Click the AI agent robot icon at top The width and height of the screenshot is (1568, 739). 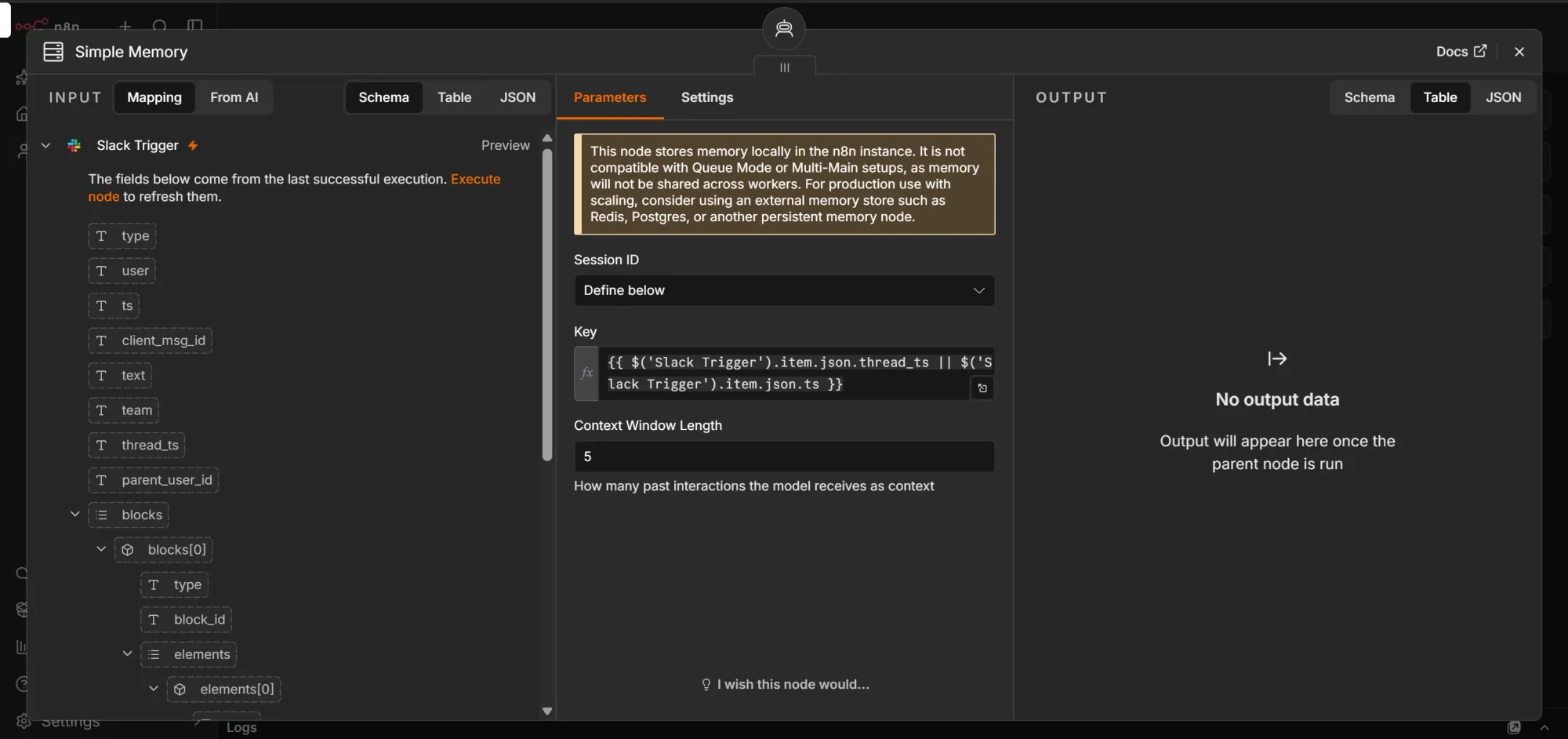coord(784,29)
